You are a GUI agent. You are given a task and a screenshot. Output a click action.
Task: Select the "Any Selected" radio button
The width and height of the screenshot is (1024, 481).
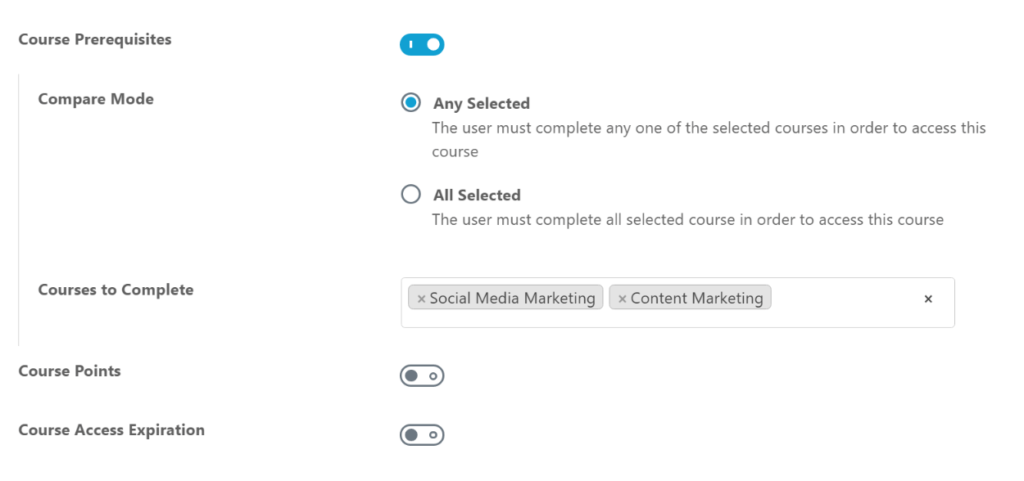tap(411, 103)
